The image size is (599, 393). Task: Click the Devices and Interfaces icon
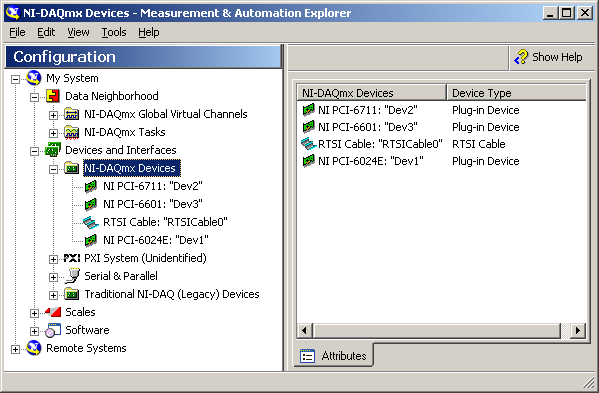[x=53, y=150]
